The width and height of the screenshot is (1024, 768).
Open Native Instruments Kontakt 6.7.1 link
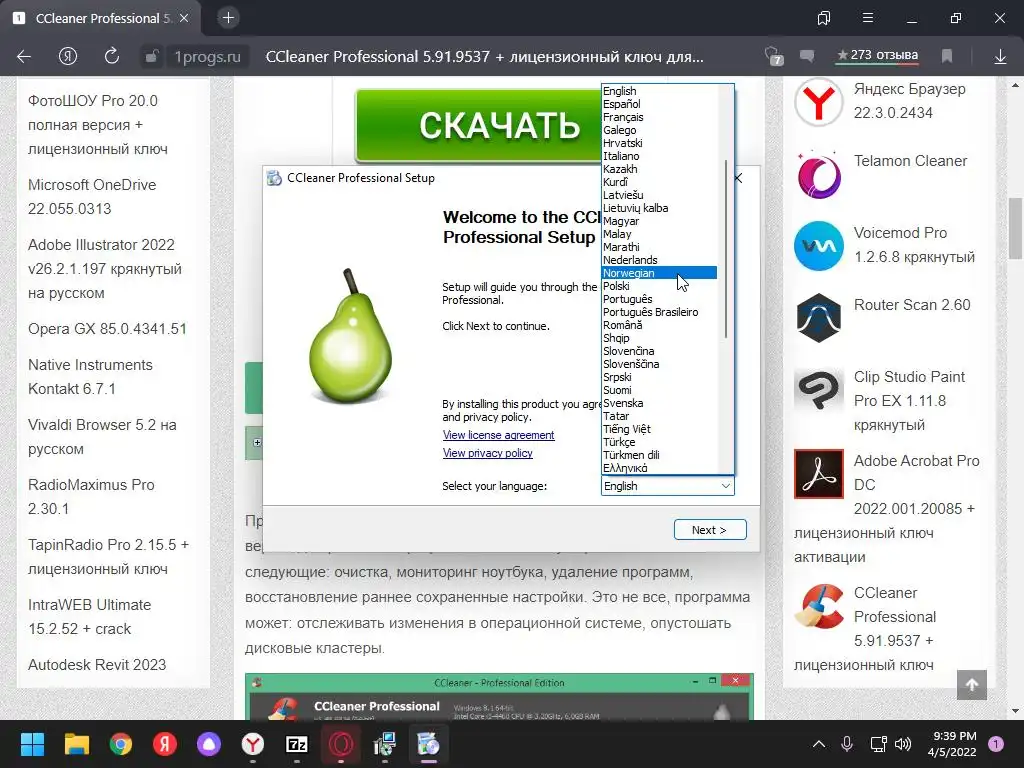pyautogui.click(x=90, y=377)
